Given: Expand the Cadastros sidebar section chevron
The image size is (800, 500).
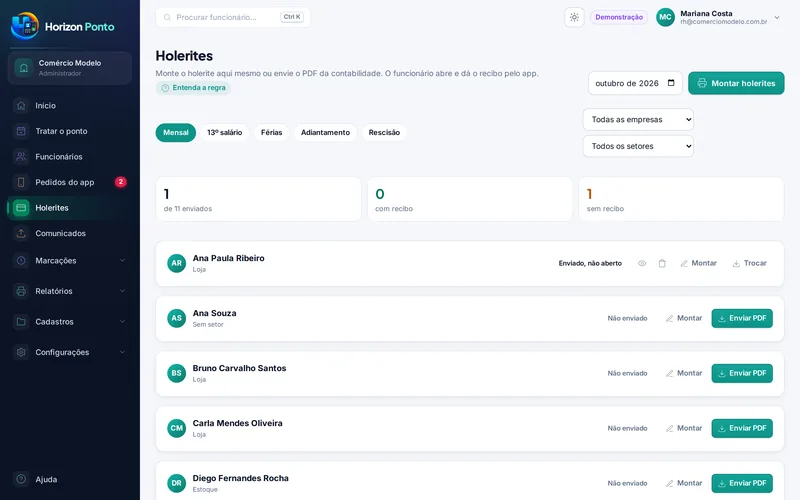Looking at the screenshot, I should point(122,321).
